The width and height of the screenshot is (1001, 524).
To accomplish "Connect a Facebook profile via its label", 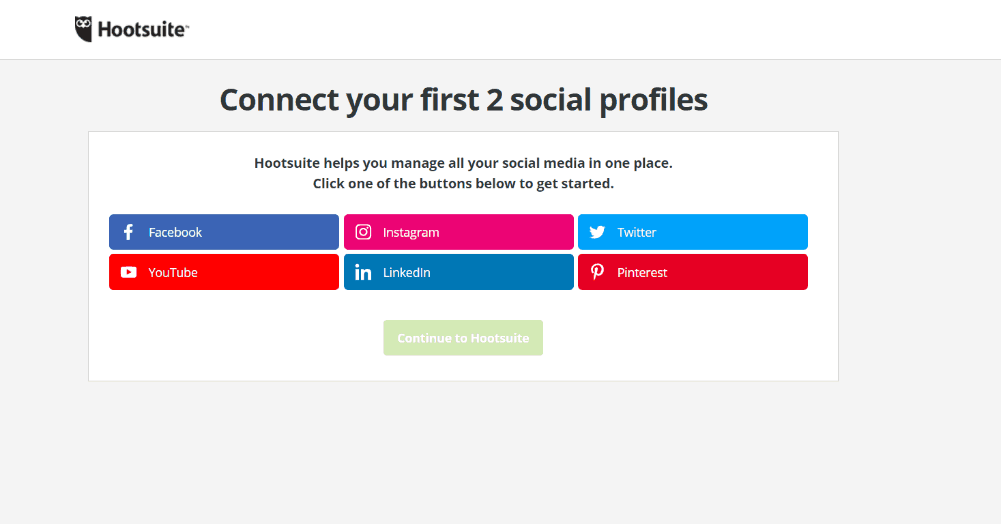I will click(175, 232).
